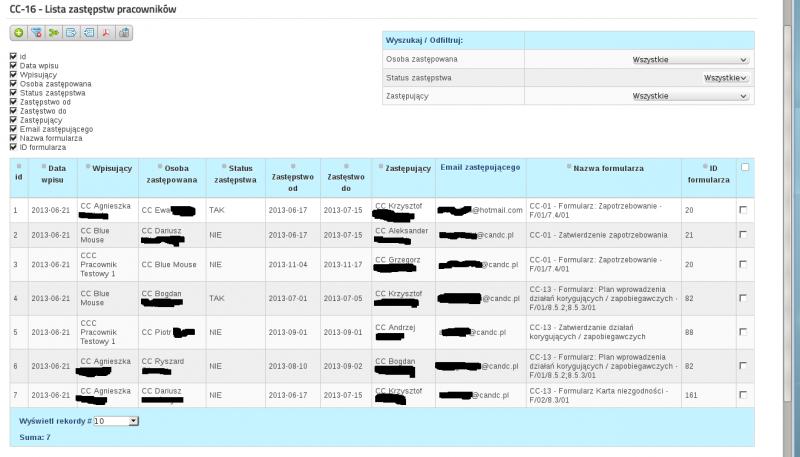Click sort icon beside Data wpisu header
Screen dimensions: 800x457
[x=44, y=165]
